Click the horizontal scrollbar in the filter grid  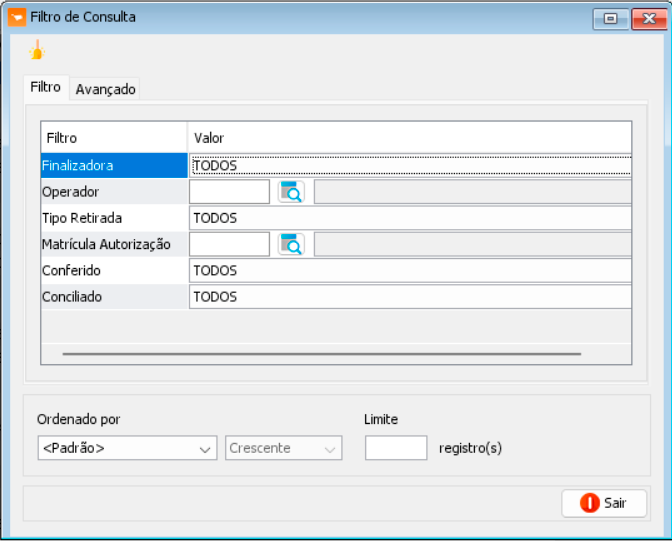click(x=321, y=354)
